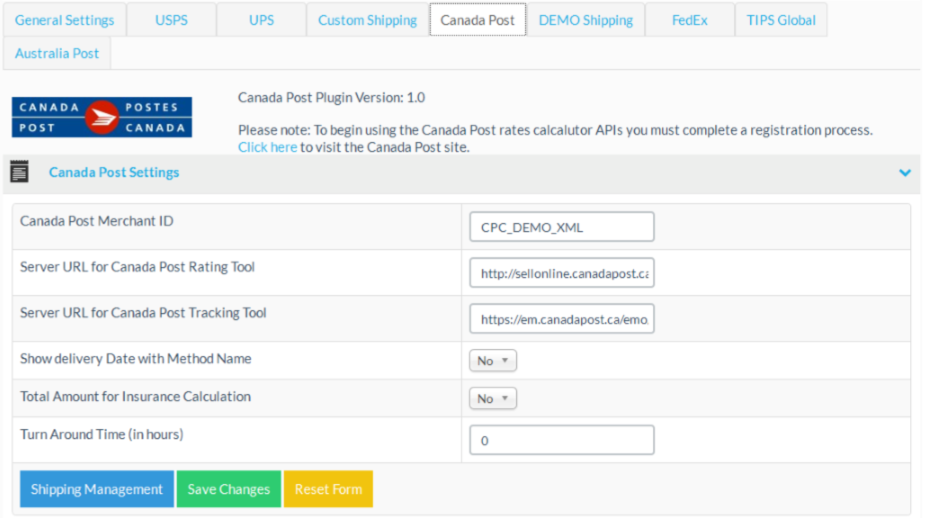Focus the Canada Post Merchant ID field
931x518 pixels.
(561, 227)
